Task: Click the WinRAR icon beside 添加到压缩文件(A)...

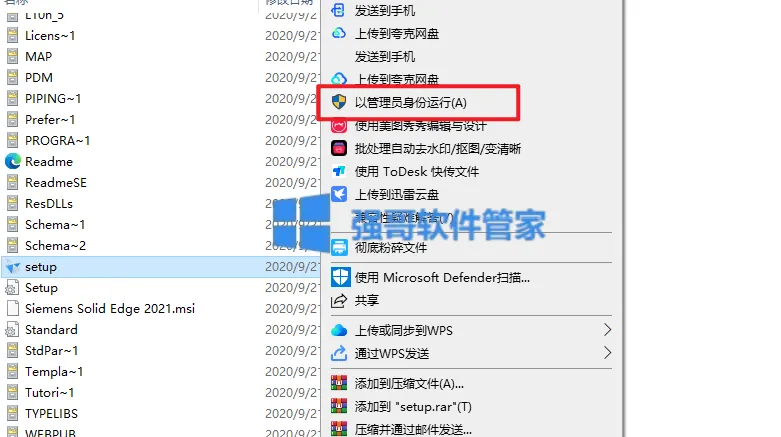Action: 339,383
